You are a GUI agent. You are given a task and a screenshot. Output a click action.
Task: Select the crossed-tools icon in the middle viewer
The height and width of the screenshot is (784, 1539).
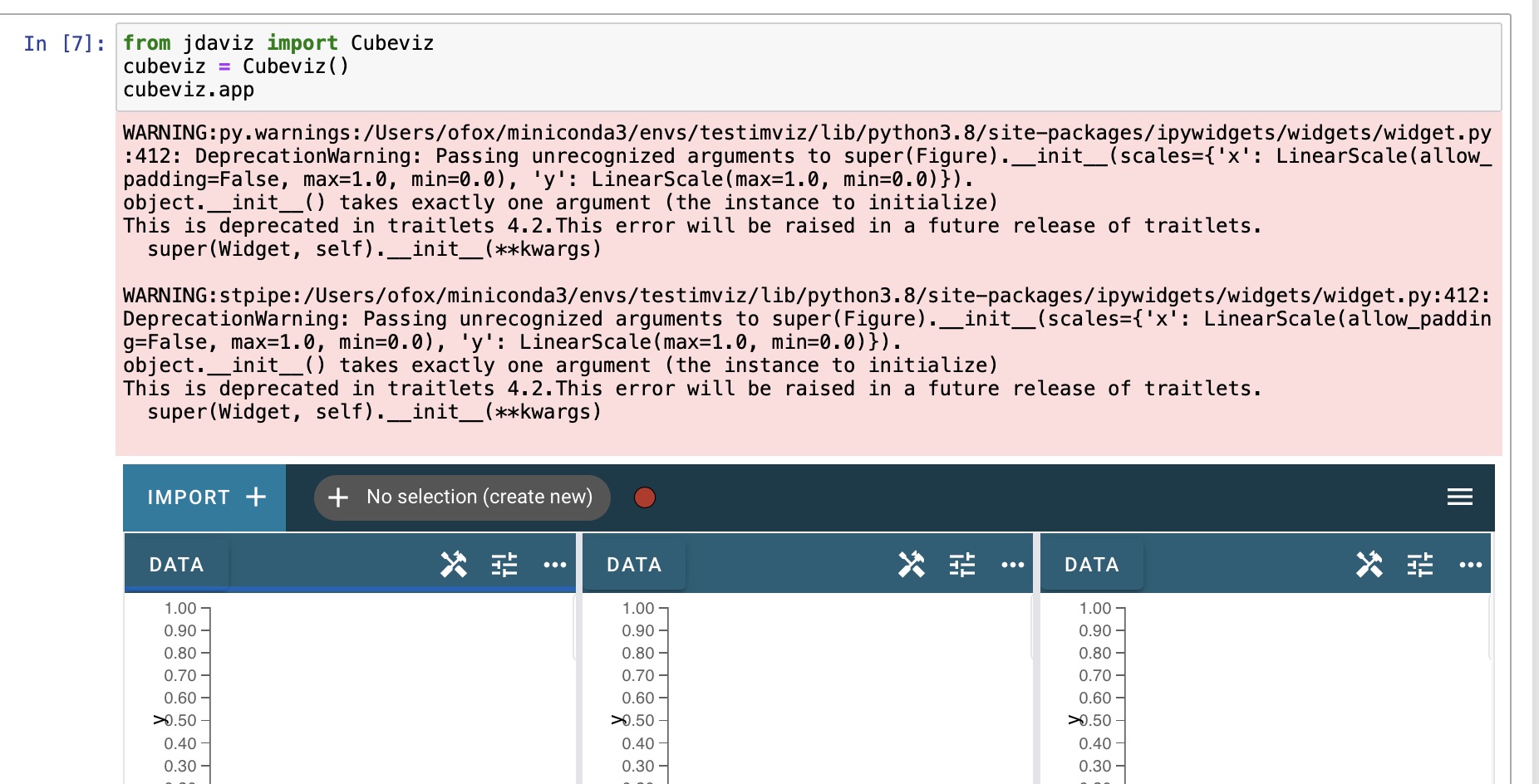(912, 564)
